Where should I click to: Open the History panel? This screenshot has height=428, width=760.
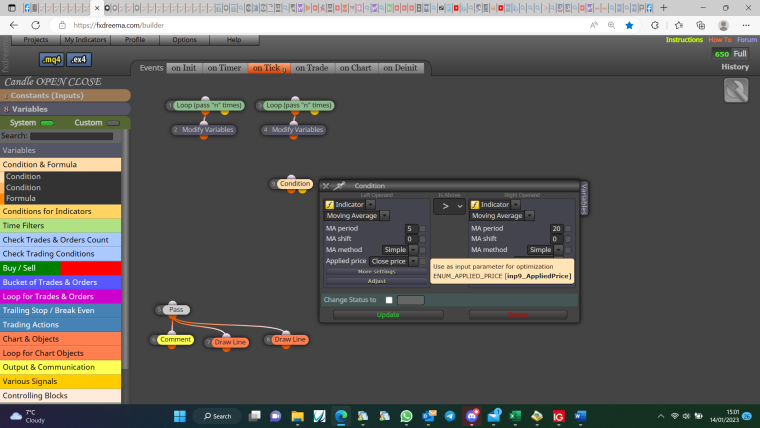coord(735,67)
